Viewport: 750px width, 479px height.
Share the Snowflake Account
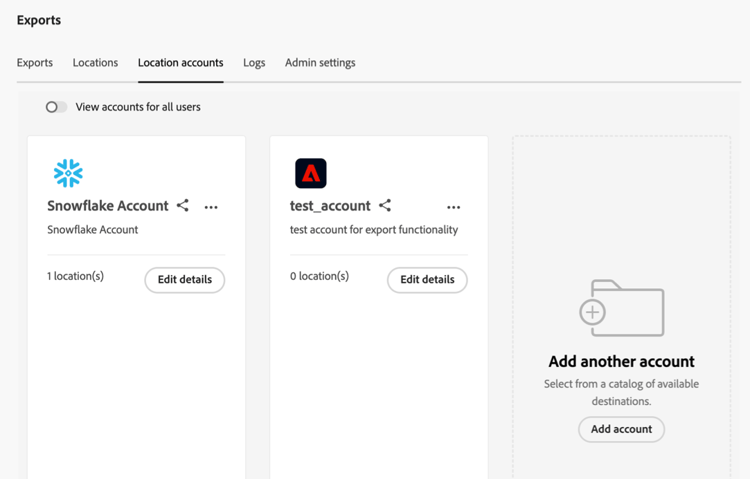[x=183, y=206]
